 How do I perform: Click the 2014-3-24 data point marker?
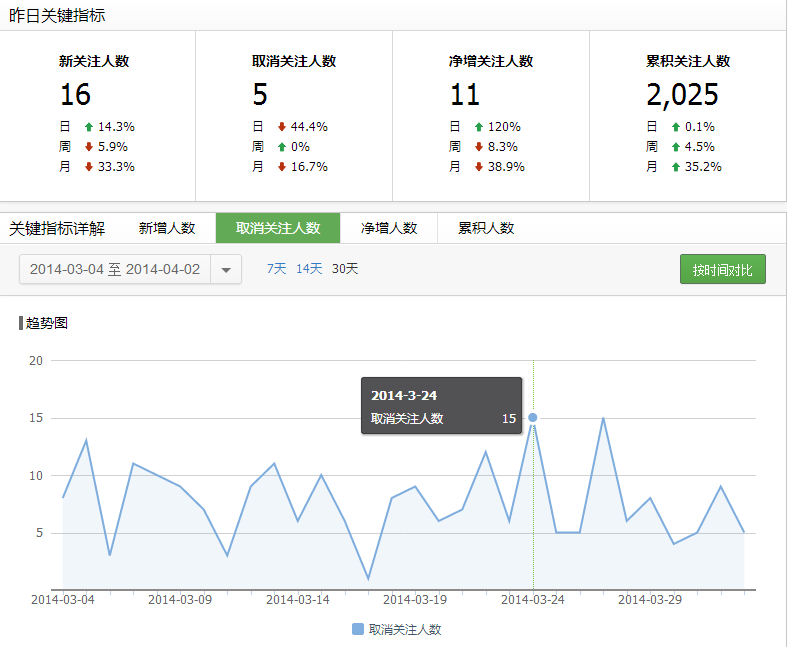[x=533, y=418]
